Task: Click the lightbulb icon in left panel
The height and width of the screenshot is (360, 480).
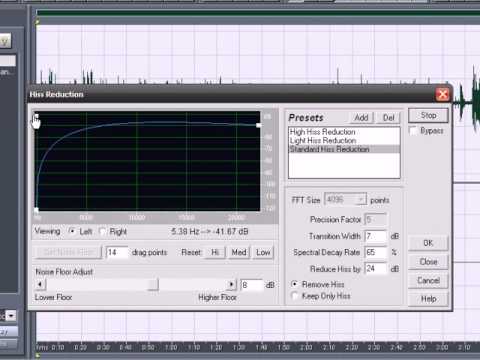Action: 5,41
